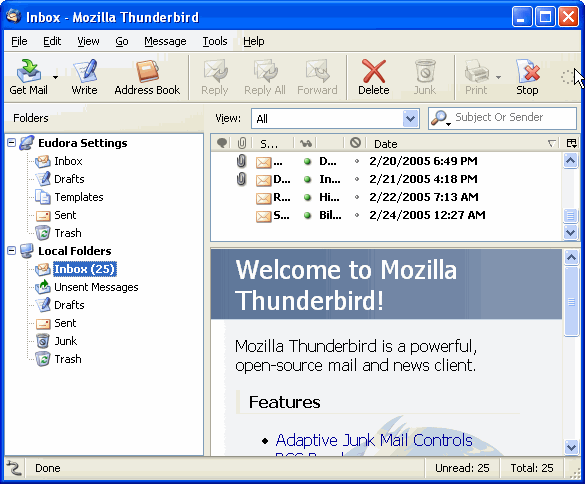Mark as Junk using toolbar icon
Screen dimensions: 585x484
tap(425, 71)
